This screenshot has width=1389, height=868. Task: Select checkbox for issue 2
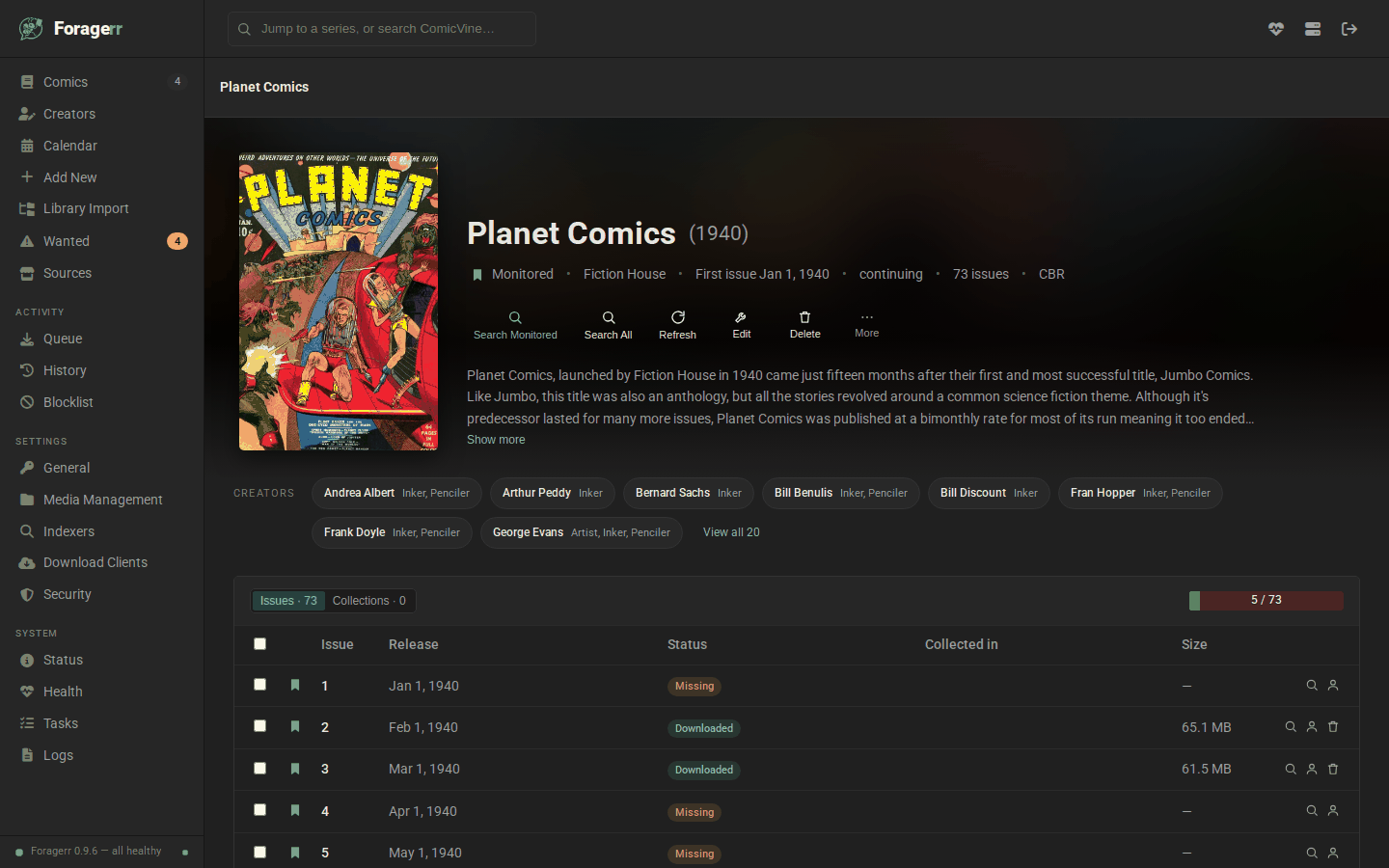pyautogui.click(x=259, y=725)
